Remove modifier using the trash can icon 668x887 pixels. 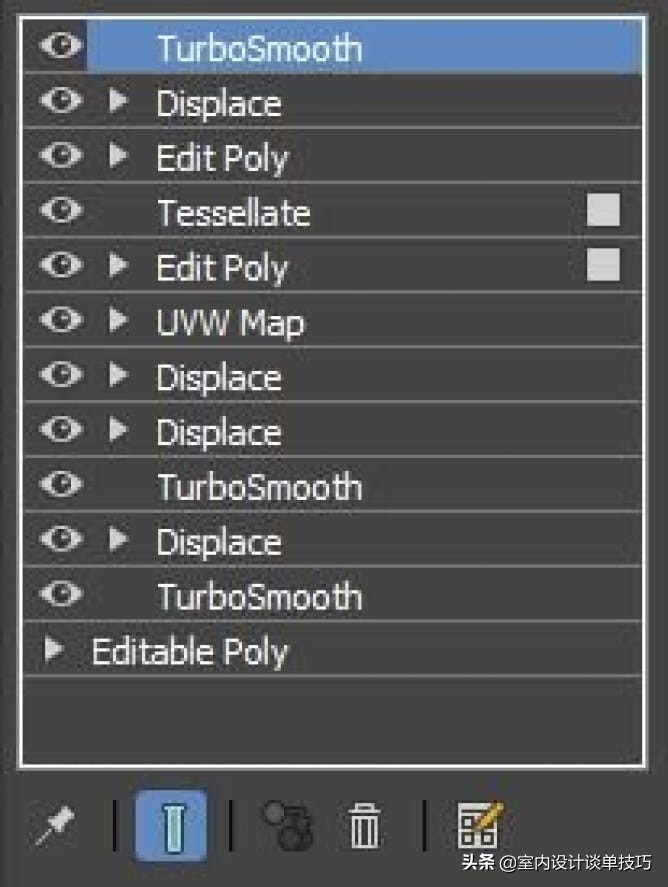(x=363, y=827)
